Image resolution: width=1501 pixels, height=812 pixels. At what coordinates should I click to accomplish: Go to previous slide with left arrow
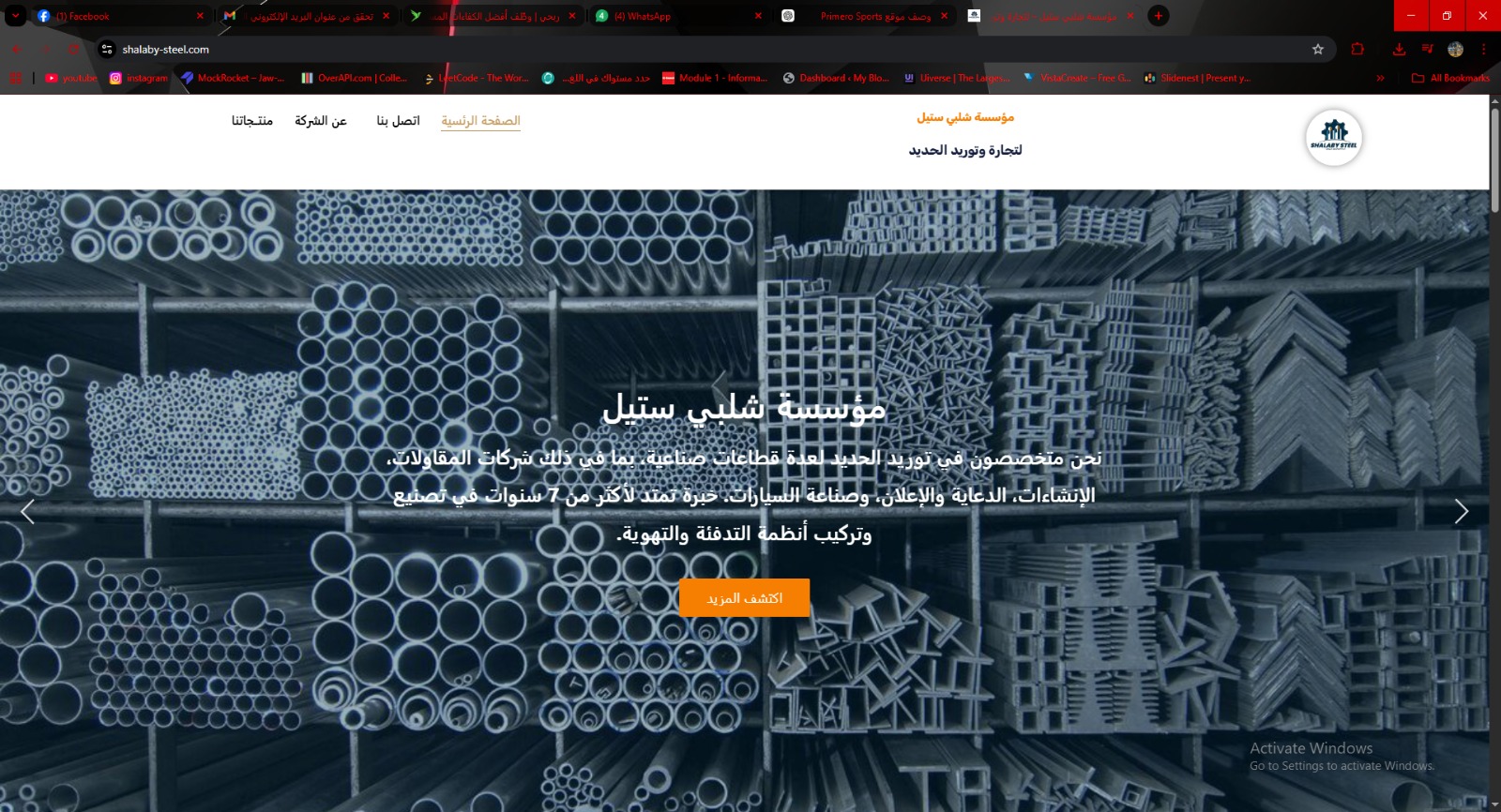[27, 511]
